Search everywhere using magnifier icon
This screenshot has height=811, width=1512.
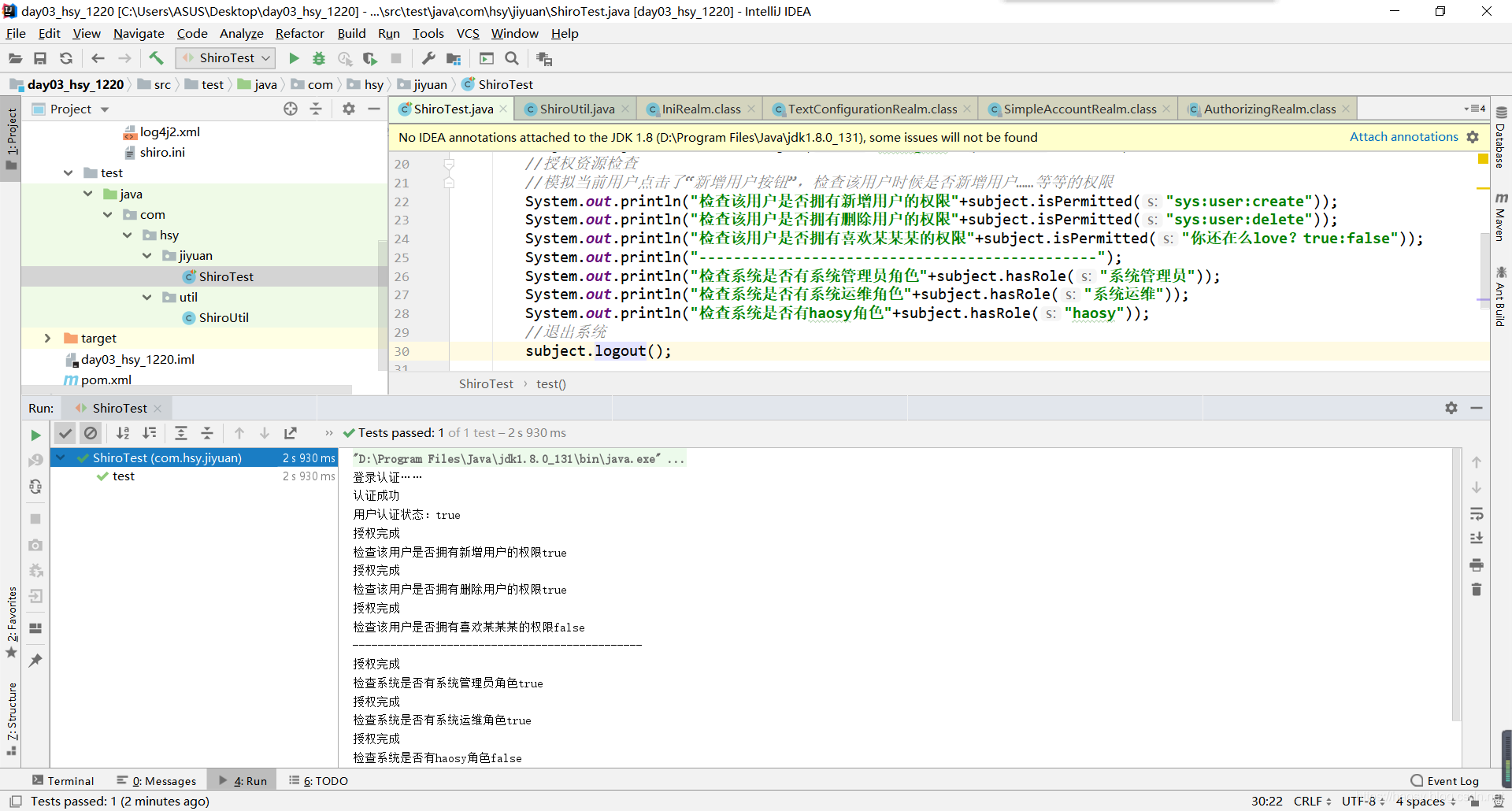coord(512,58)
